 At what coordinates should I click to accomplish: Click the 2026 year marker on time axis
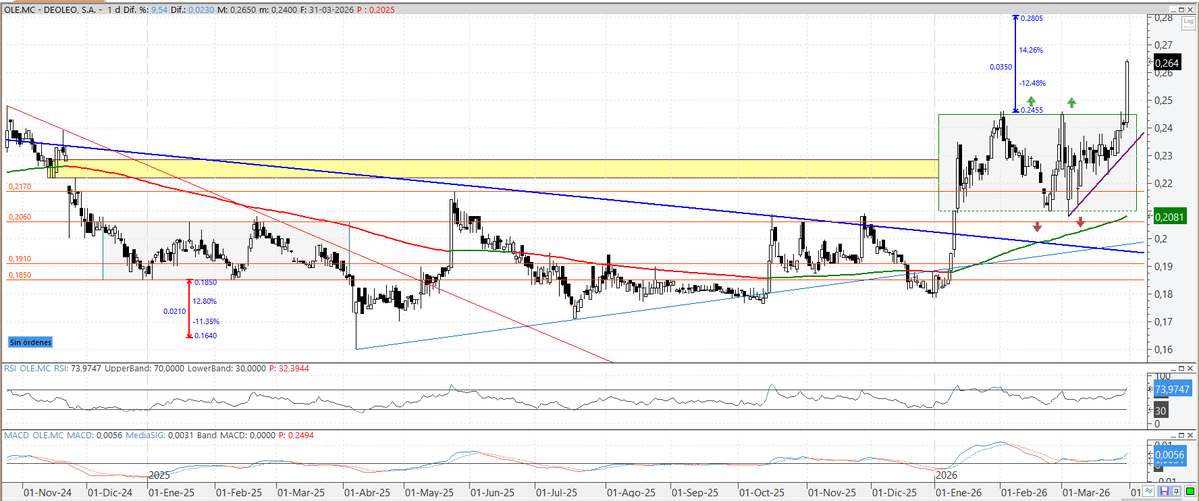pos(948,476)
